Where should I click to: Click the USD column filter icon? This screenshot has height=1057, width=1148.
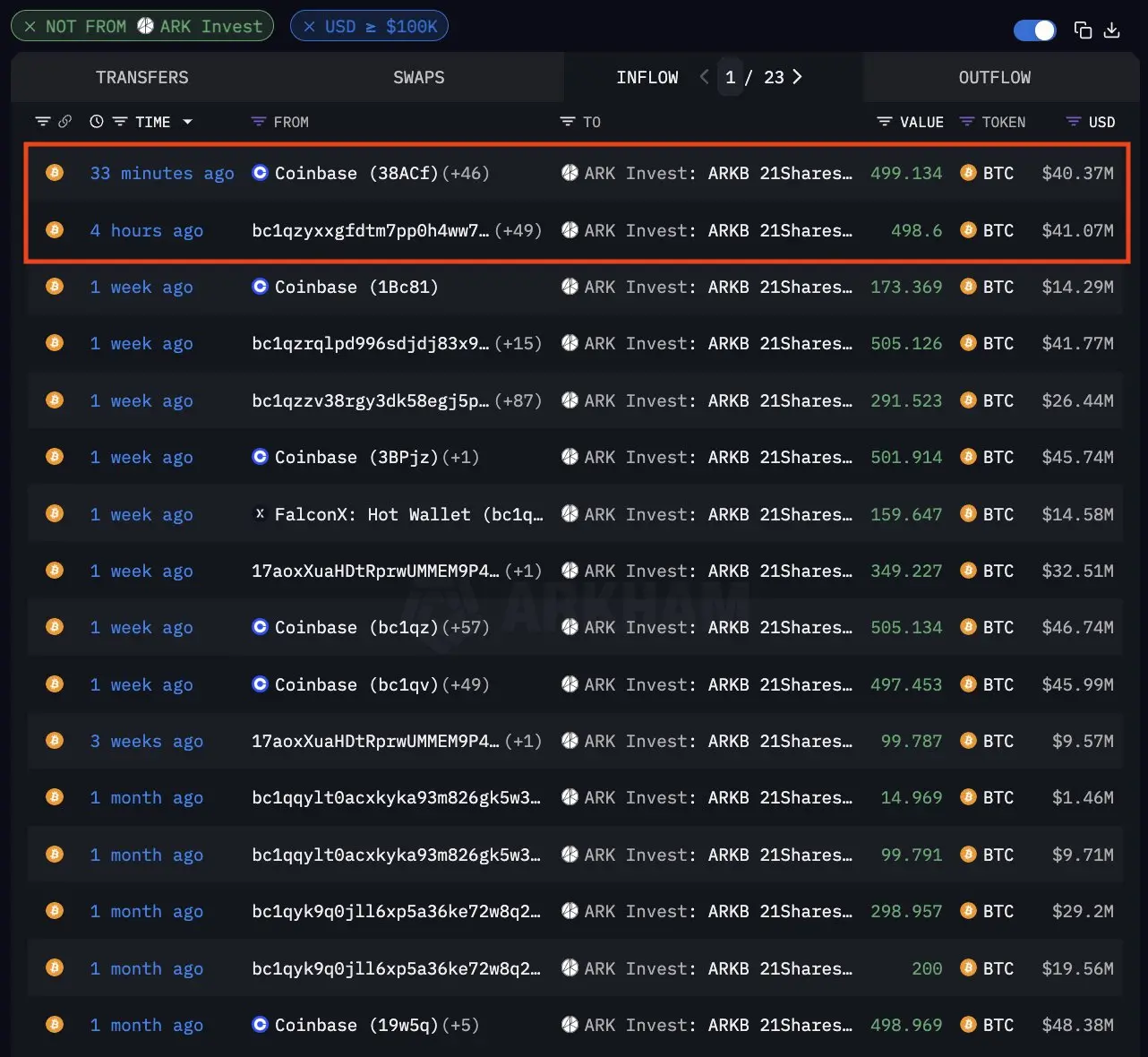click(1073, 122)
